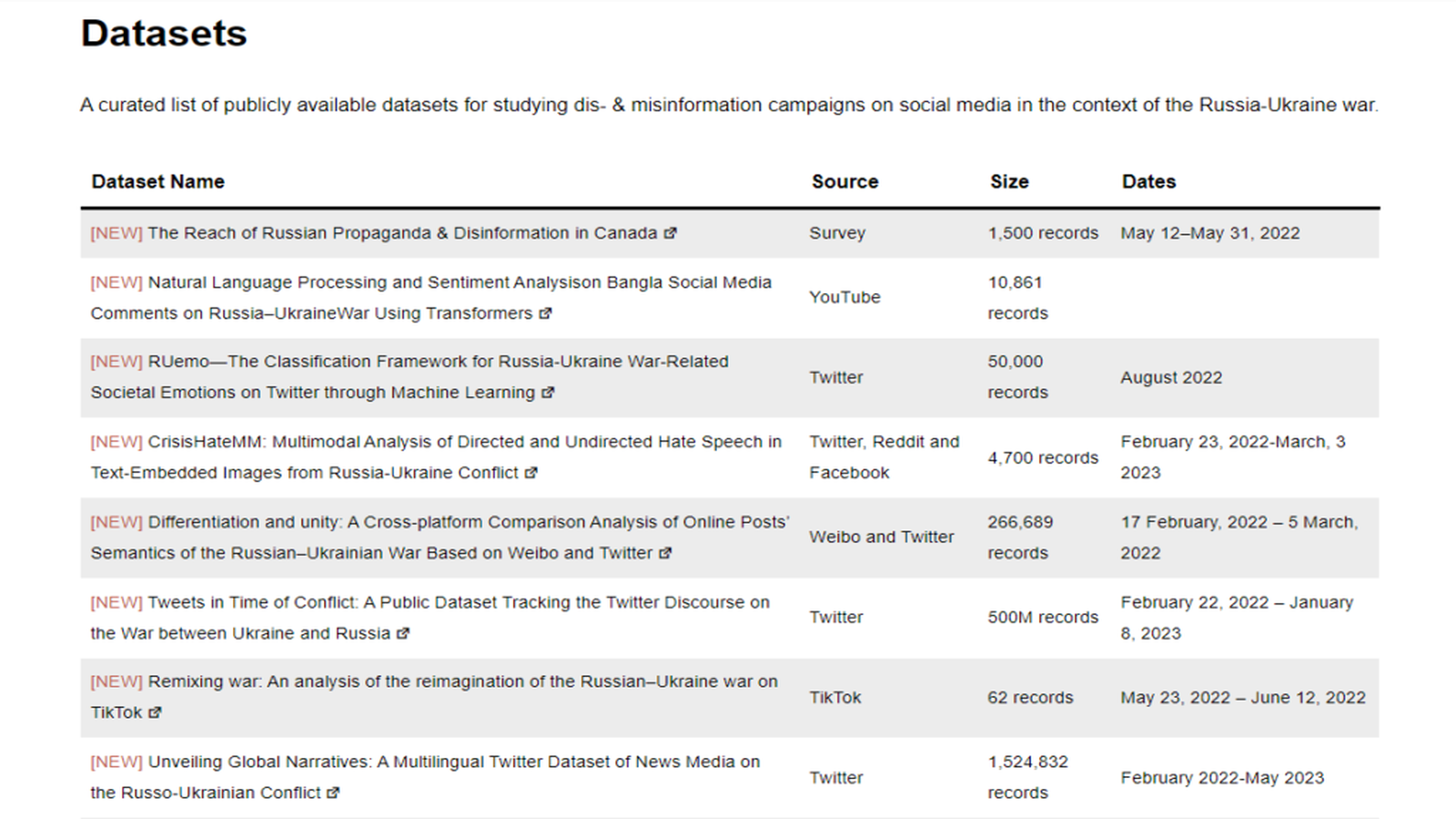Click the Source column header
The height and width of the screenshot is (819, 1456).
[844, 181]
